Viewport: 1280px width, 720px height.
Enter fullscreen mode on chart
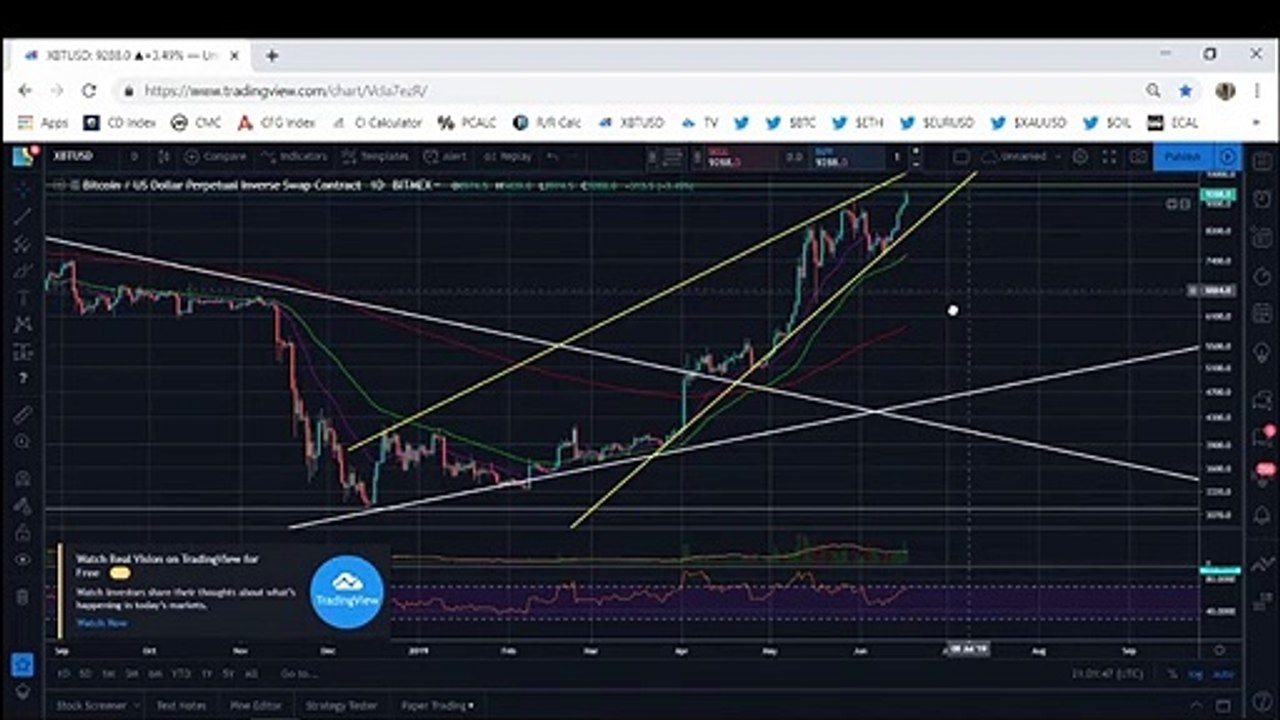tap(1109, 157)
